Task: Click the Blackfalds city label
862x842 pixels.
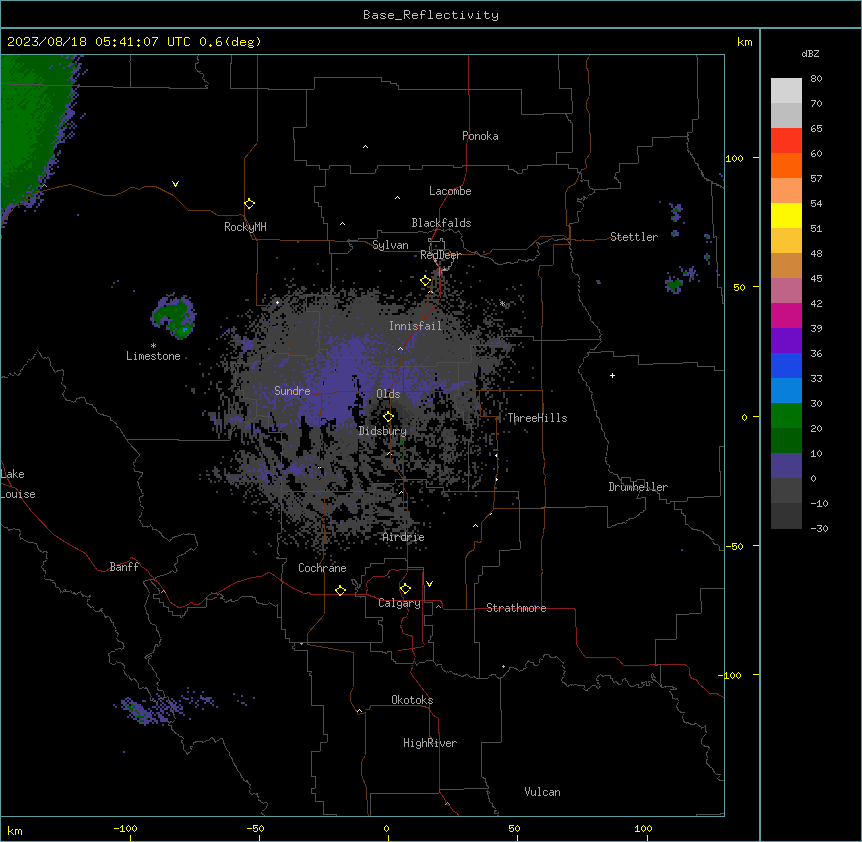Action: pos(441,223)
